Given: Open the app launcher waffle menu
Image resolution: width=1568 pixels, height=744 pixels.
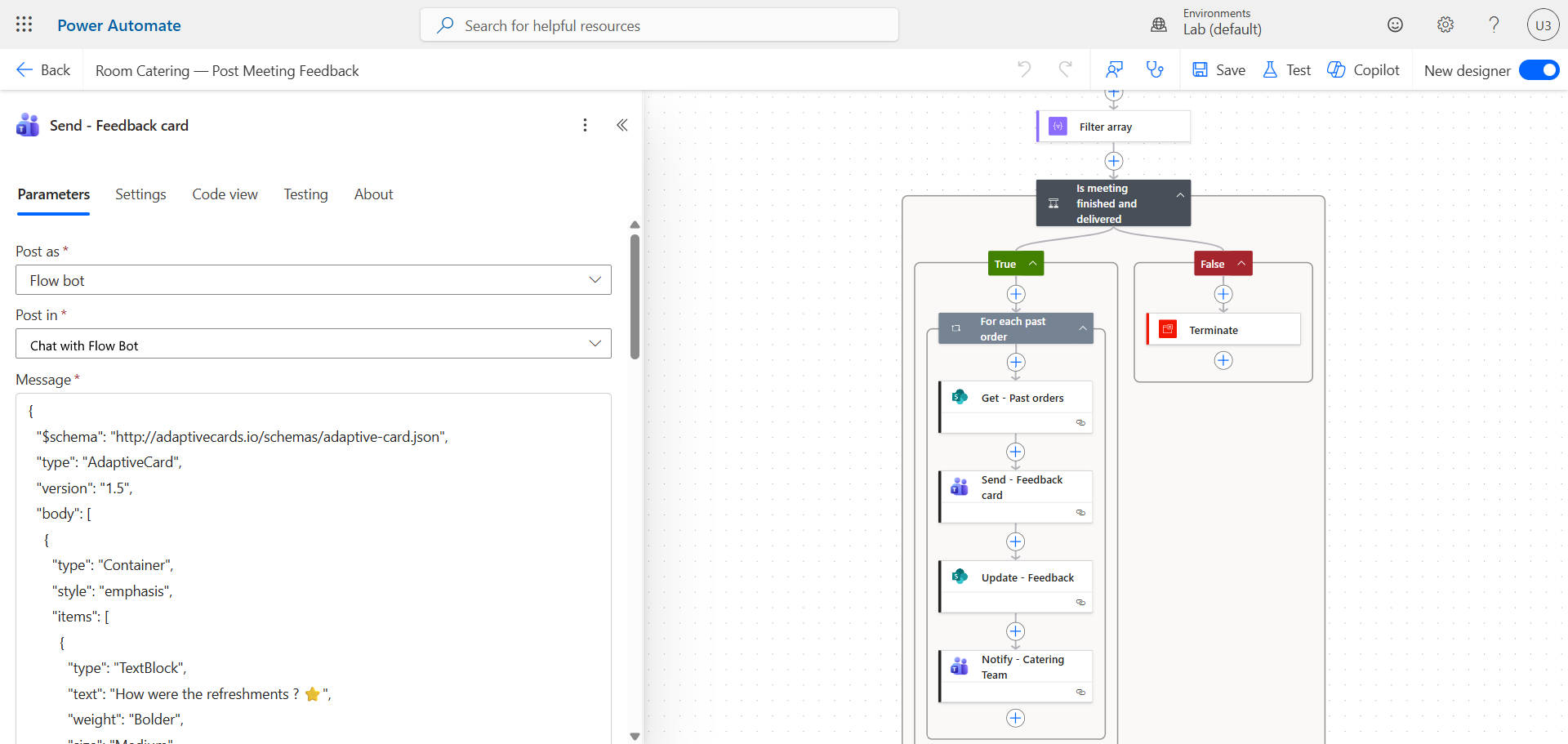Looking at the screenshot, I should click(24, 25).
